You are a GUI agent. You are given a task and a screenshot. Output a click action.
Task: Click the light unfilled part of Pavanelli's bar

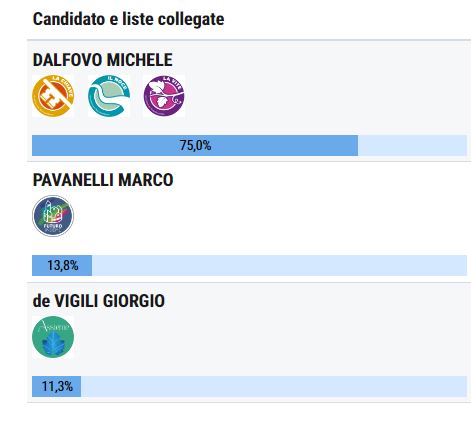279,265
